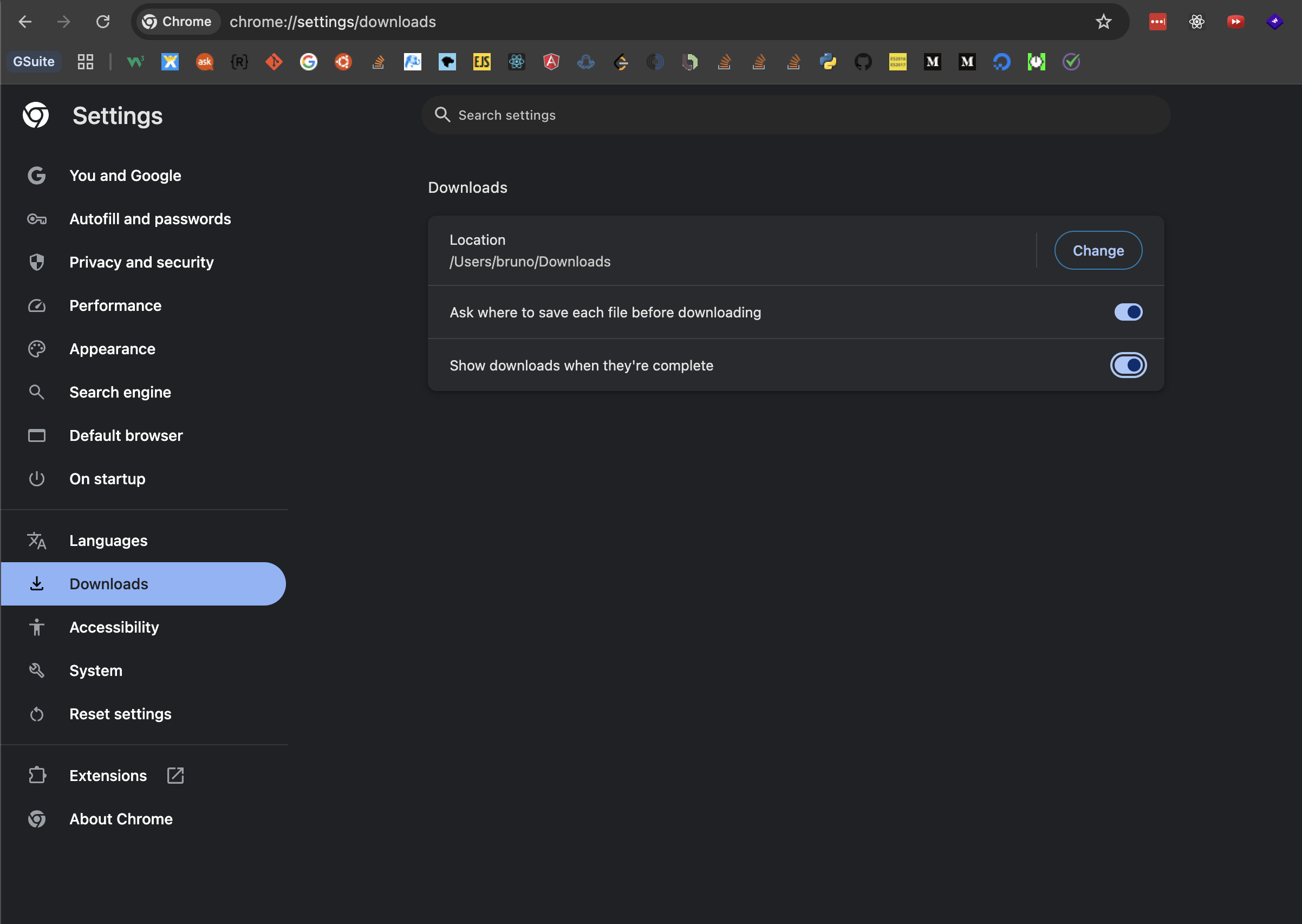Select Accessibility in the settings sidebar
The image size is (1302, 924).
click(x=114, y=627)
